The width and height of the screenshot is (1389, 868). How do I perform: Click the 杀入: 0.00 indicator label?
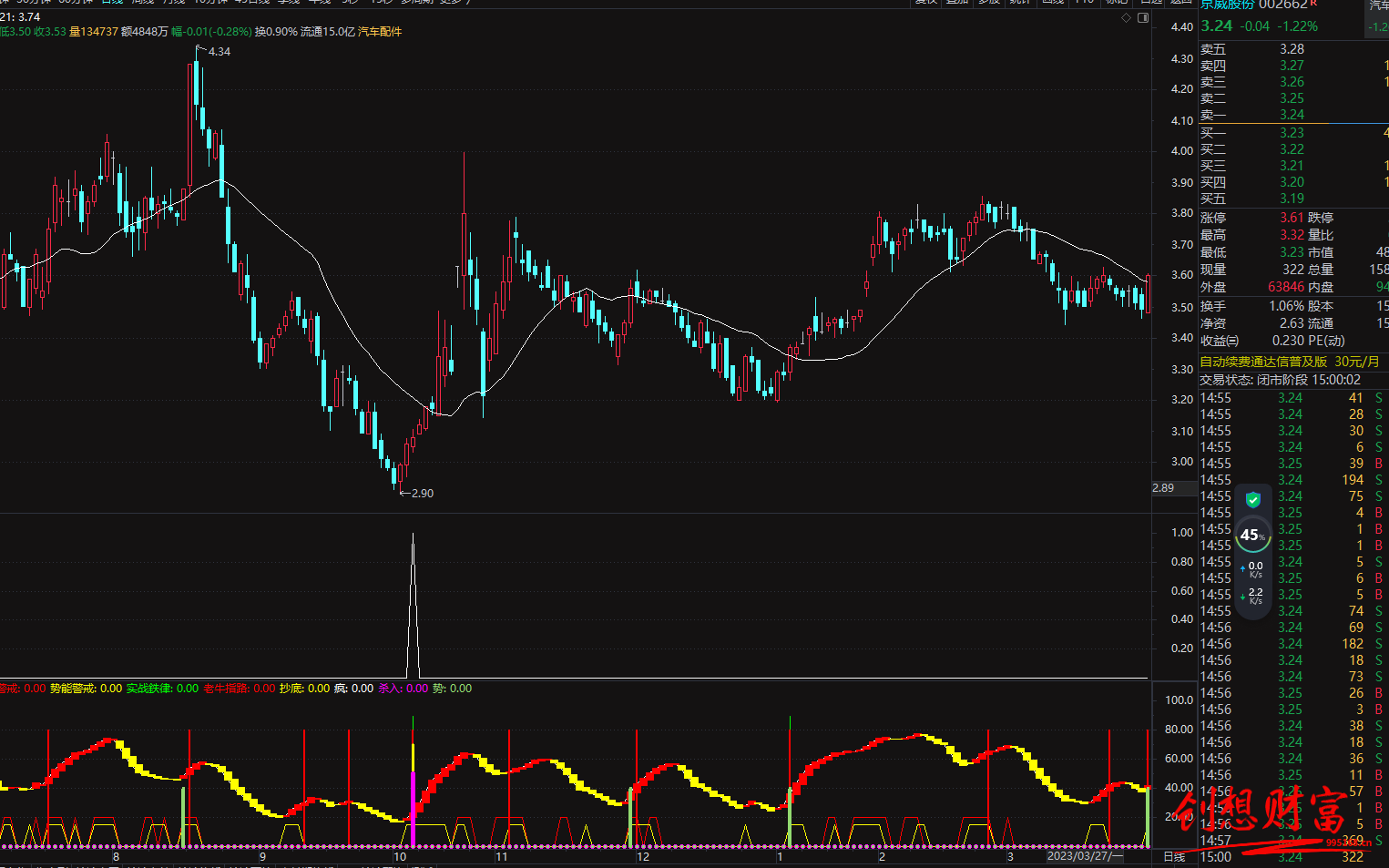coord(403,689)
